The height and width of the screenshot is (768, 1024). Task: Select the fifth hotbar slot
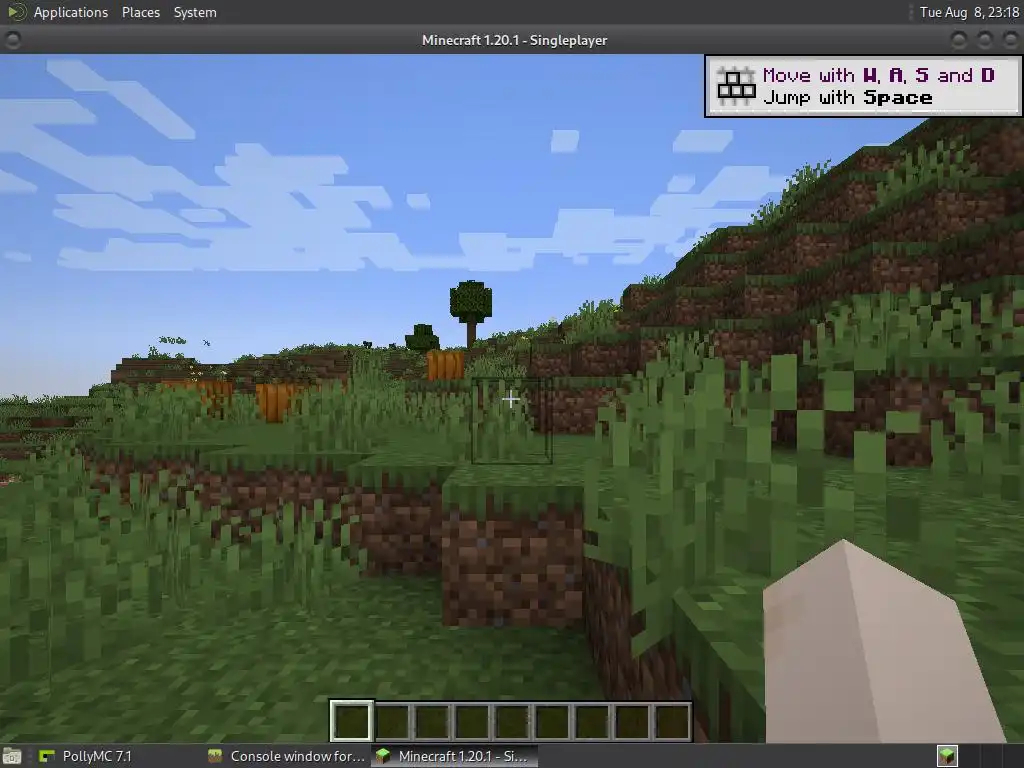[512, 722]
